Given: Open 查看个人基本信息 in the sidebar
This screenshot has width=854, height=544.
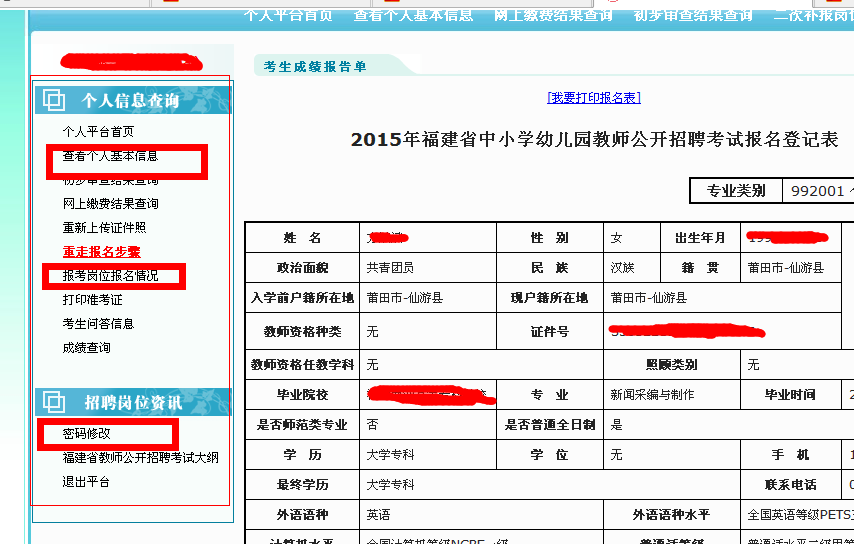Looking at the screenshot, I should [110, 156].
